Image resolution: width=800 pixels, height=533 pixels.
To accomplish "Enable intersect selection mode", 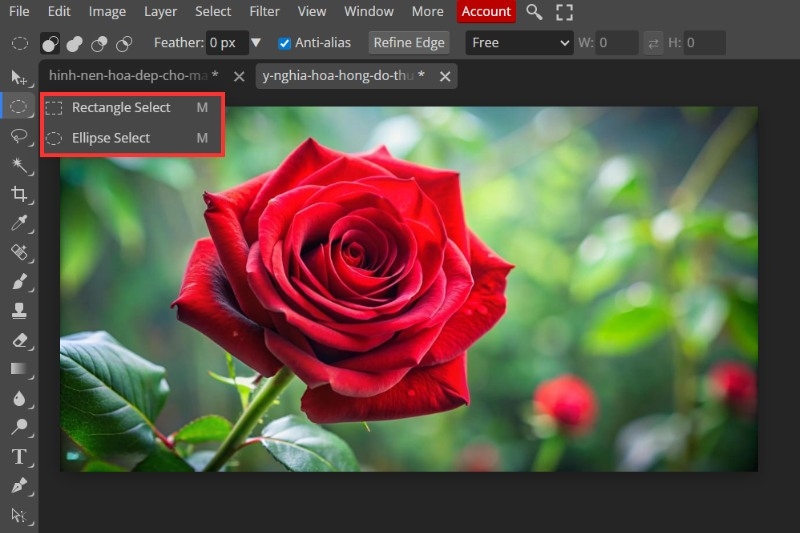I will [124, 43].
